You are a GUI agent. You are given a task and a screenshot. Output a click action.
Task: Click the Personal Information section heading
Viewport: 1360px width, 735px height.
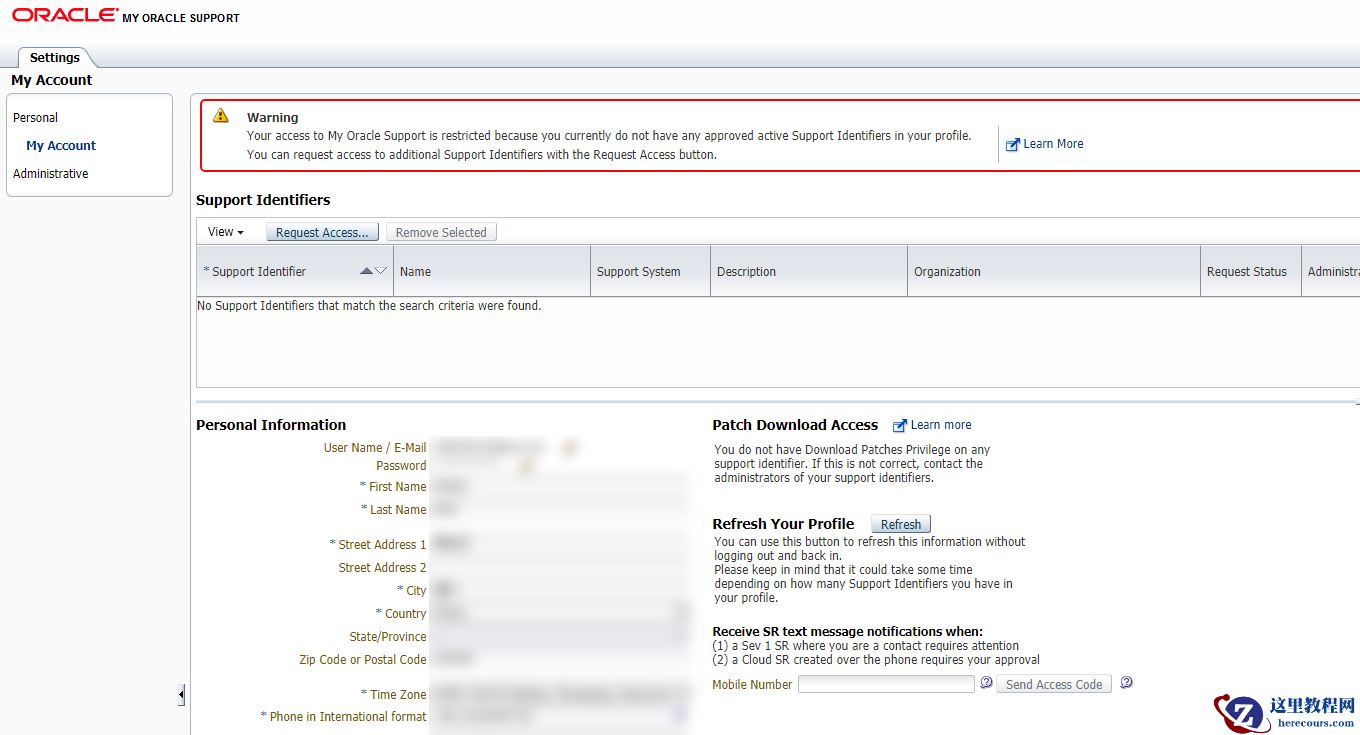click(x=271, y=425)
